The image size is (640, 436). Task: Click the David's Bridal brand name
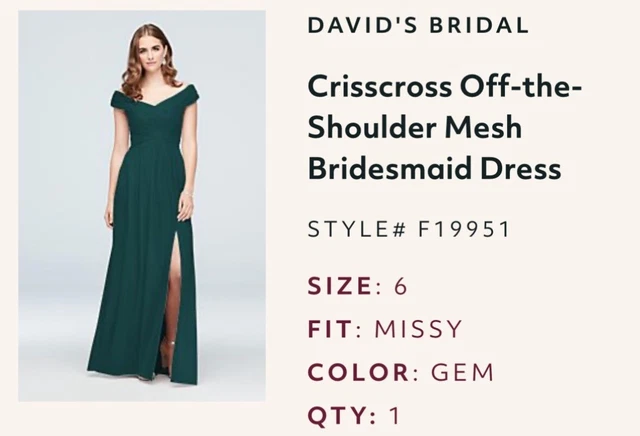click(418, 25)
